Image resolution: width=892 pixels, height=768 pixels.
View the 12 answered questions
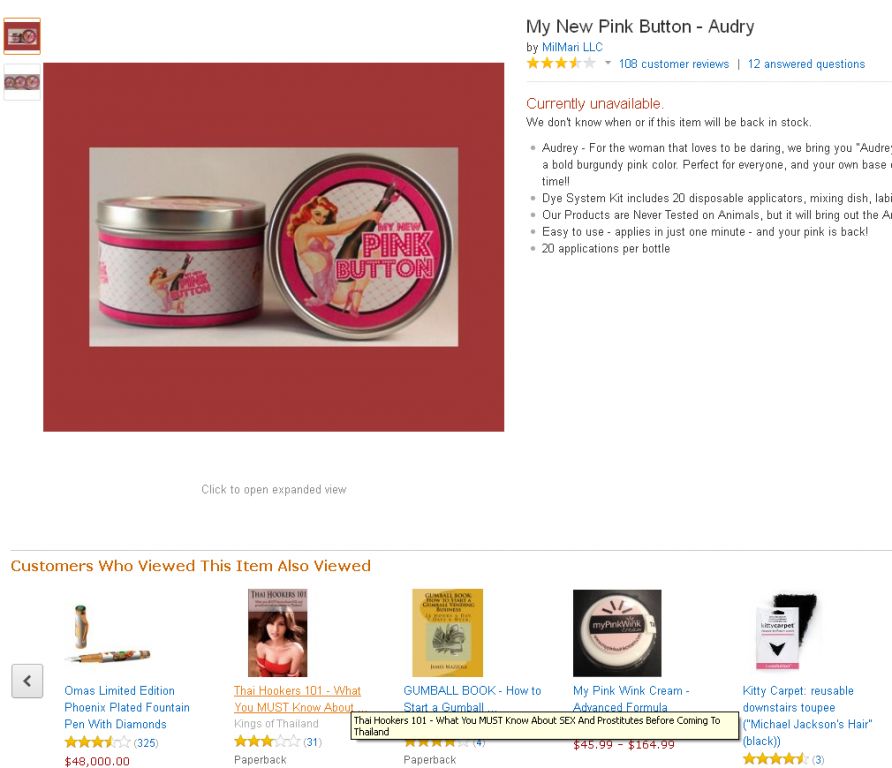point(806,64)
